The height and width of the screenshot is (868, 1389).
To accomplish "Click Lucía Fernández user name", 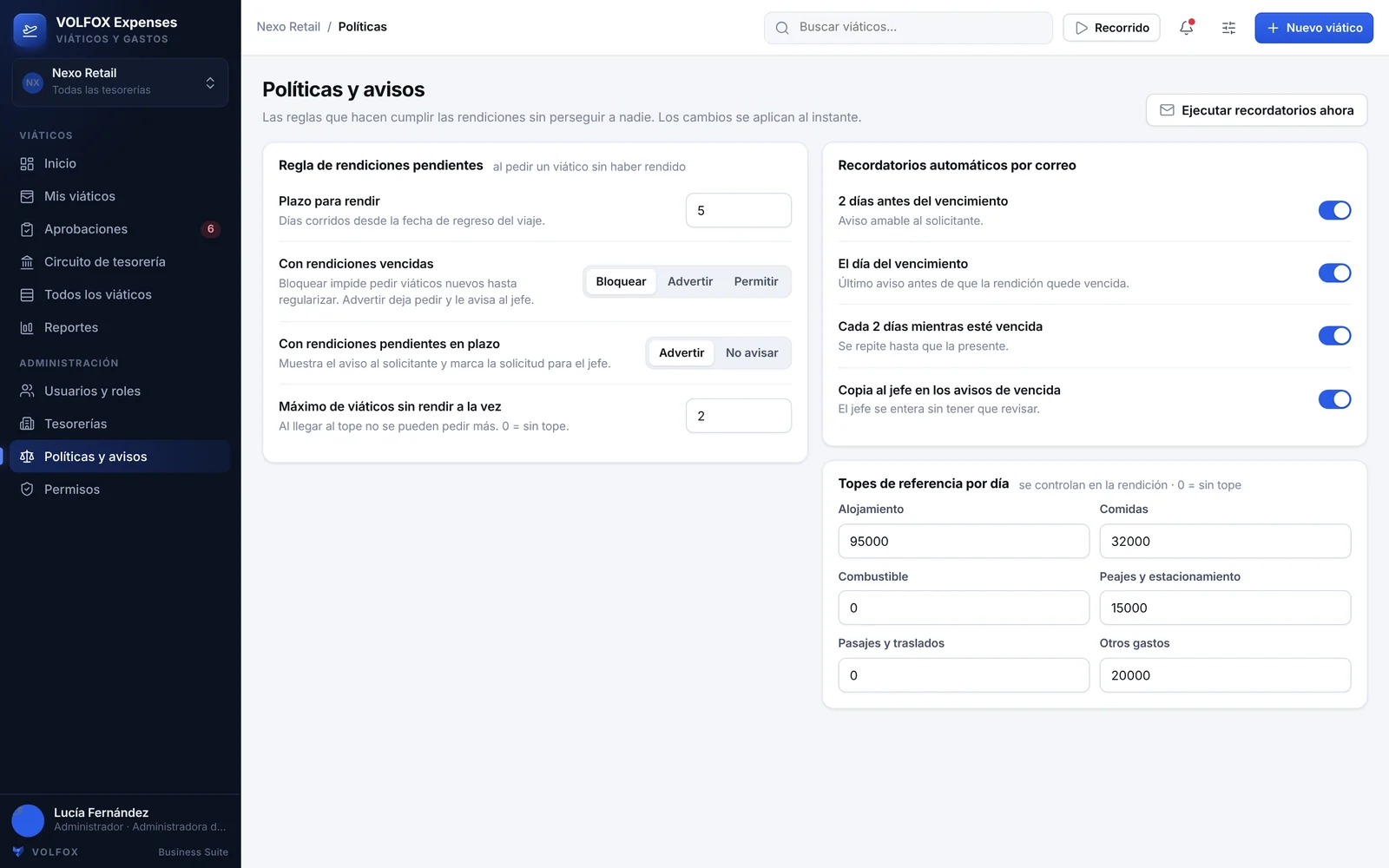I will [x=101, y=812].
